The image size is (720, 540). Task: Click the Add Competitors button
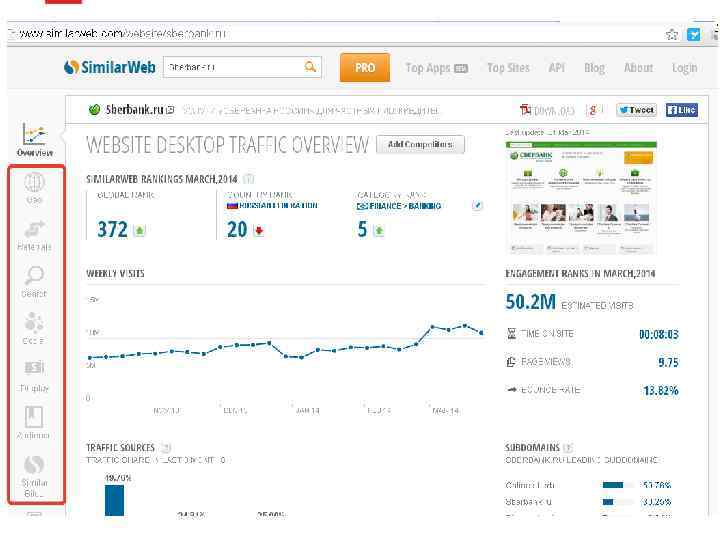click(x=420, y=144)
